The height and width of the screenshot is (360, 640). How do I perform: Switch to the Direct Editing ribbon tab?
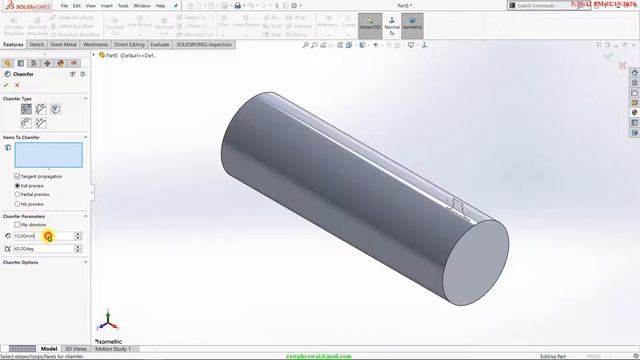tap(129, 44)
